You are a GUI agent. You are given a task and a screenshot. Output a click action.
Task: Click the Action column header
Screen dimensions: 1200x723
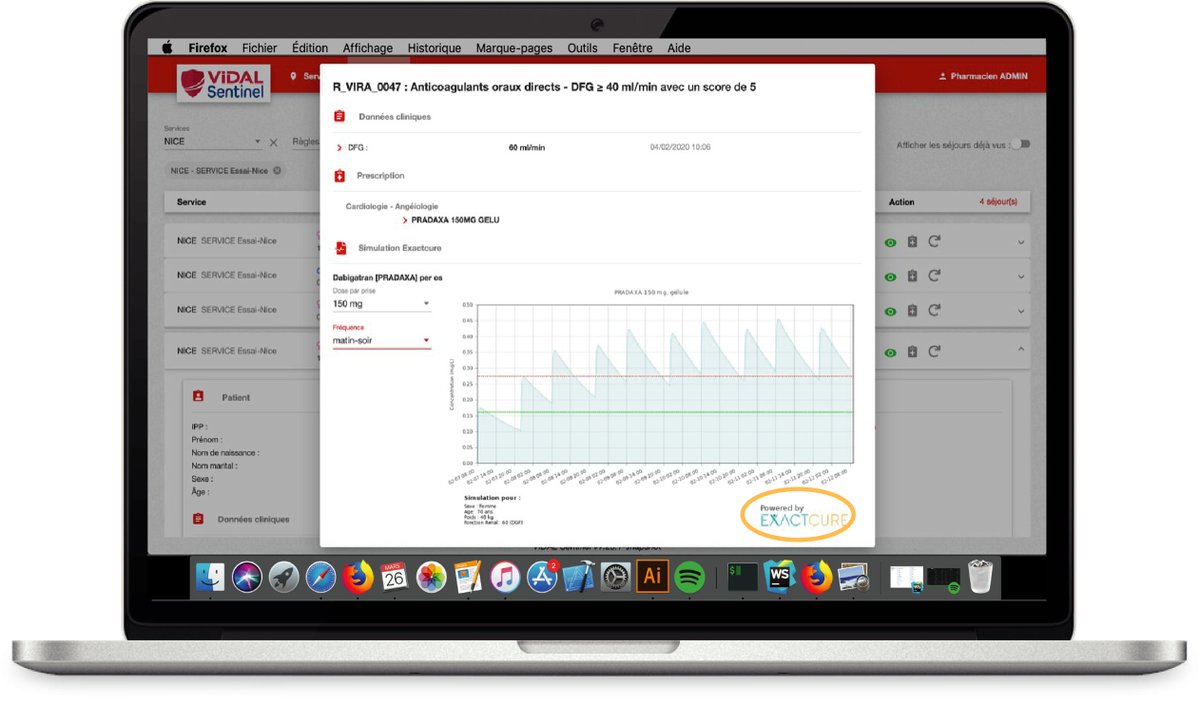(x=901, y=202)
